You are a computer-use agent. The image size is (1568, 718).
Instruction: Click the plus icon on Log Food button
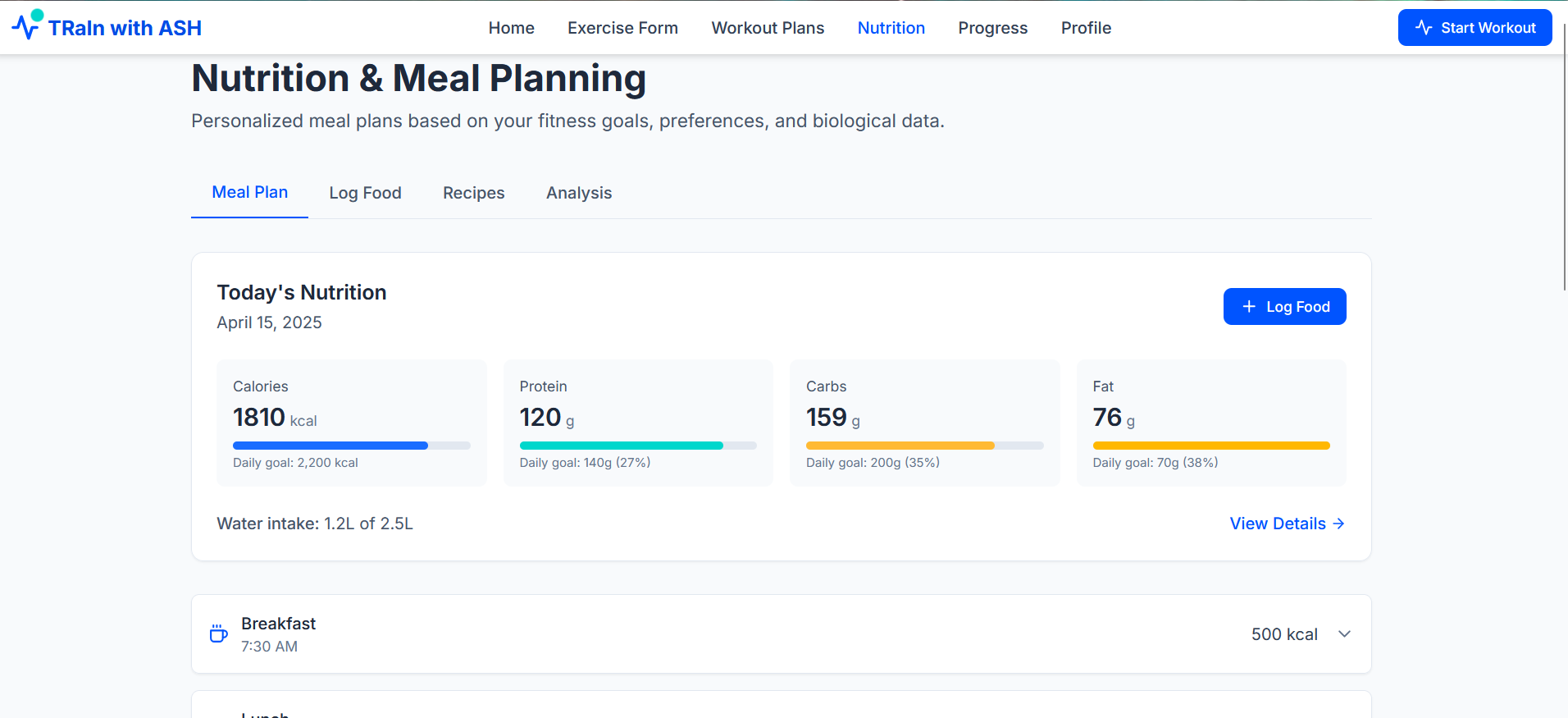pyautogui.click(x=1249, y=307)
